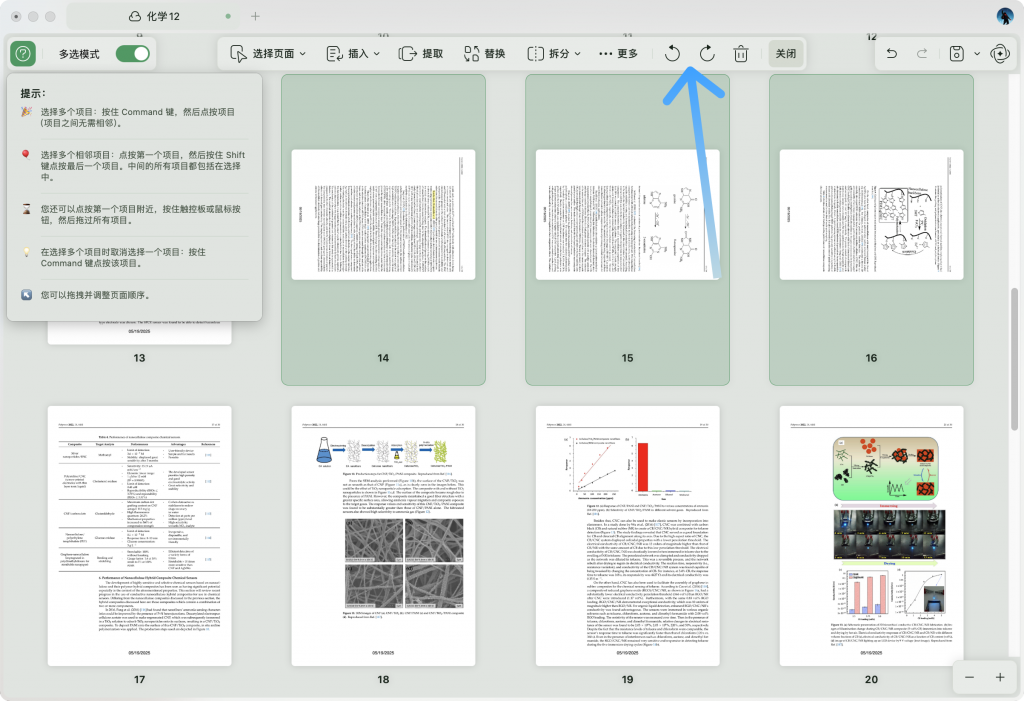Select page 19 thumbnail
This screenshot has width=1024, height=701.
628,536
